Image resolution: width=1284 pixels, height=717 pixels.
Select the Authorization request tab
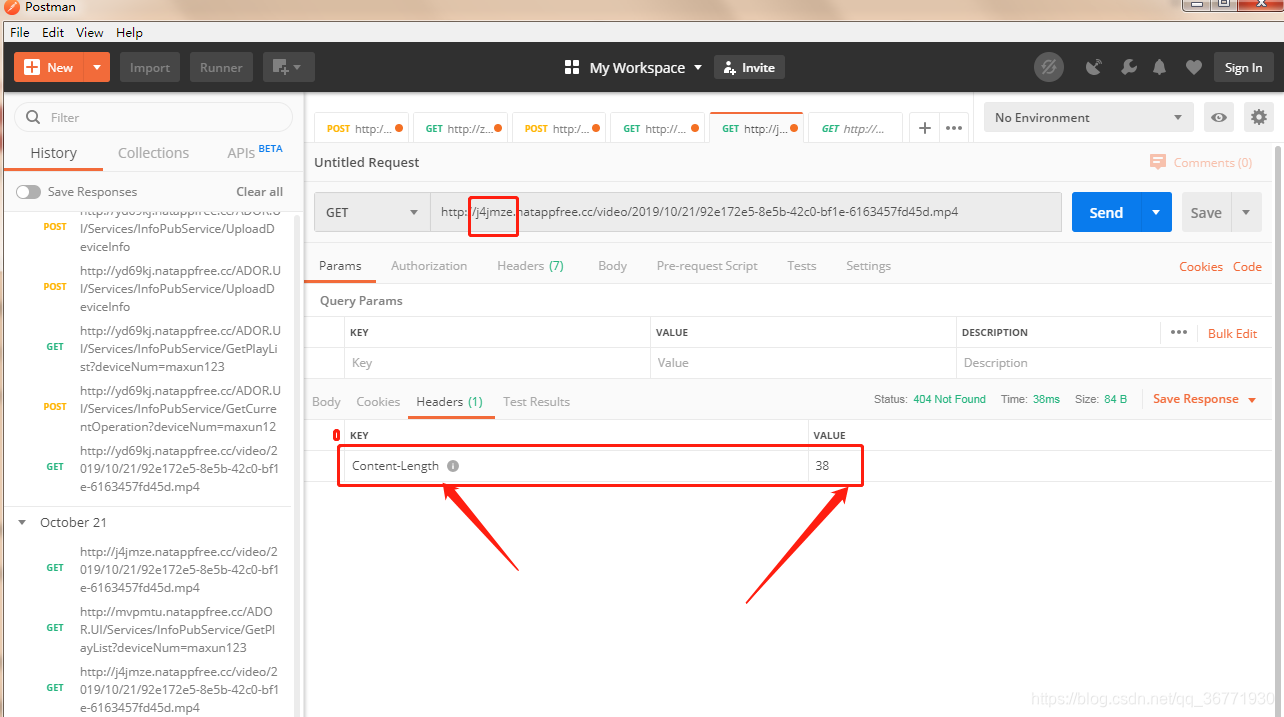click(429, 265)
